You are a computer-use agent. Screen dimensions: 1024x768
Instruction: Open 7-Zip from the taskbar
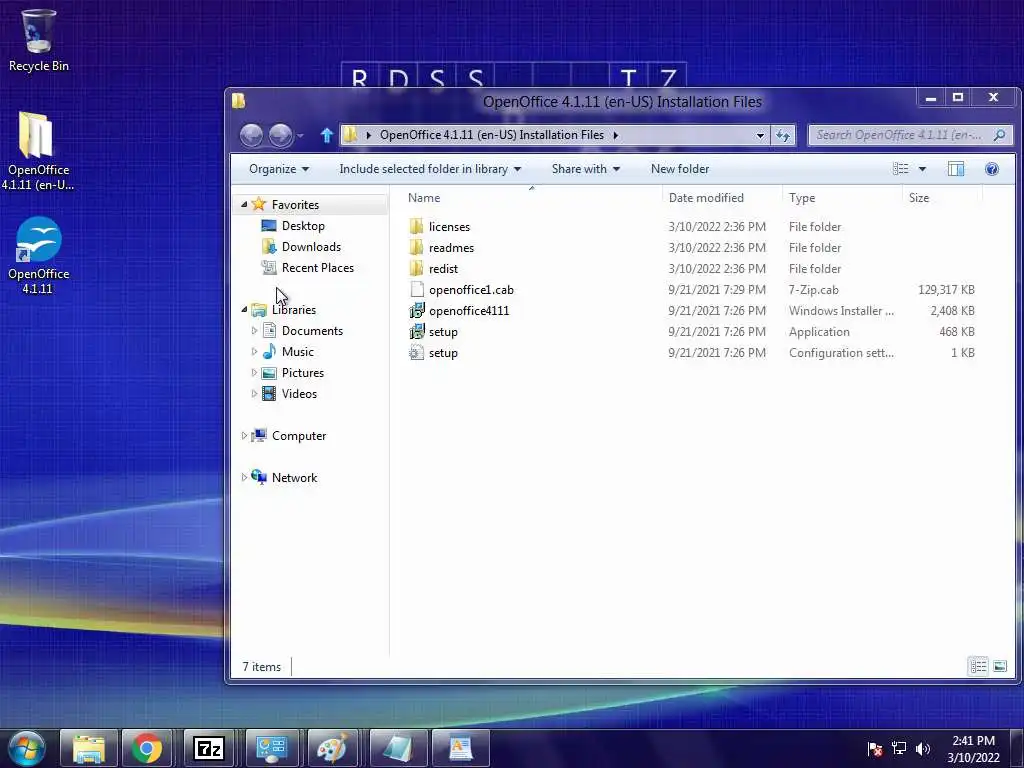(x=209, y=748)
